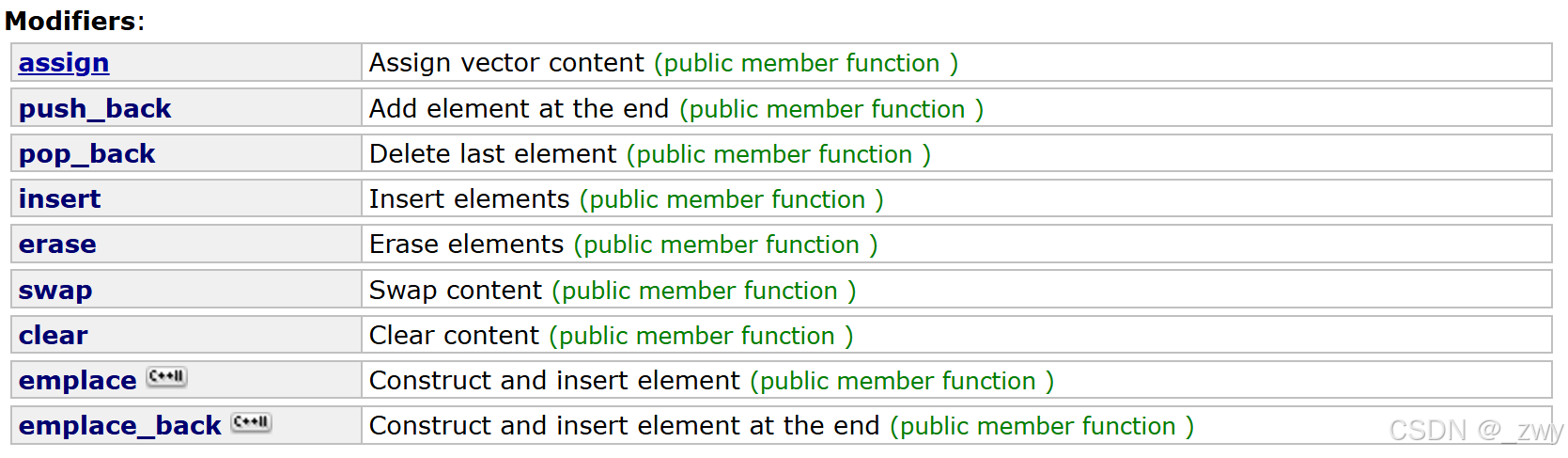This screenshot has width=1568, height=458.
Task: Click the 'Add element at the end' description
Action: click(519, 109)
